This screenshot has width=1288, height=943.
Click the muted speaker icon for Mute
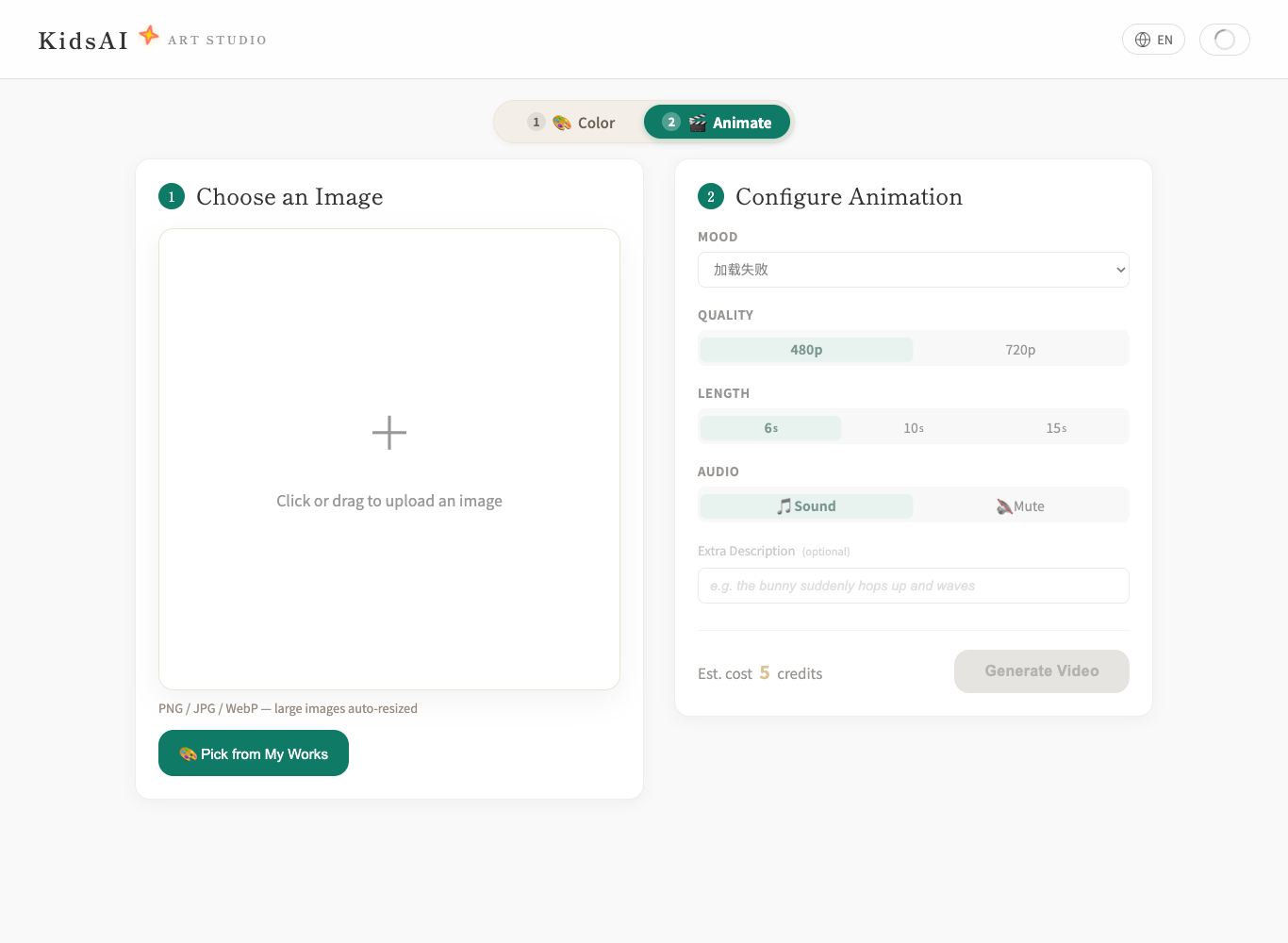pos(1004,506)
